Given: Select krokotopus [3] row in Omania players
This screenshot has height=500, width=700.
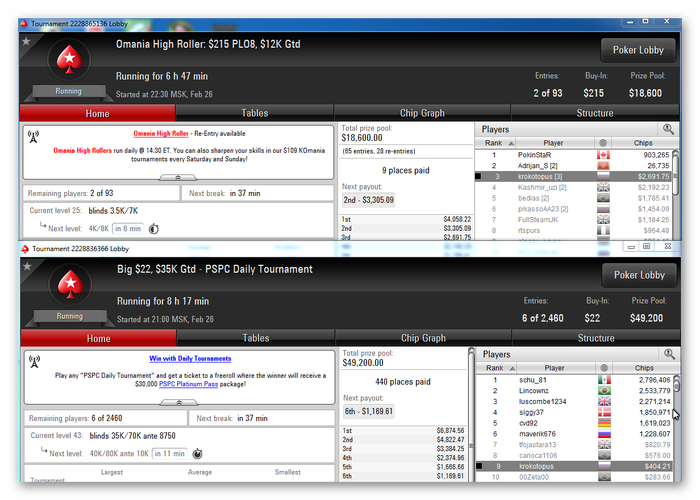Looking at the screenshot, I should 573,176.
